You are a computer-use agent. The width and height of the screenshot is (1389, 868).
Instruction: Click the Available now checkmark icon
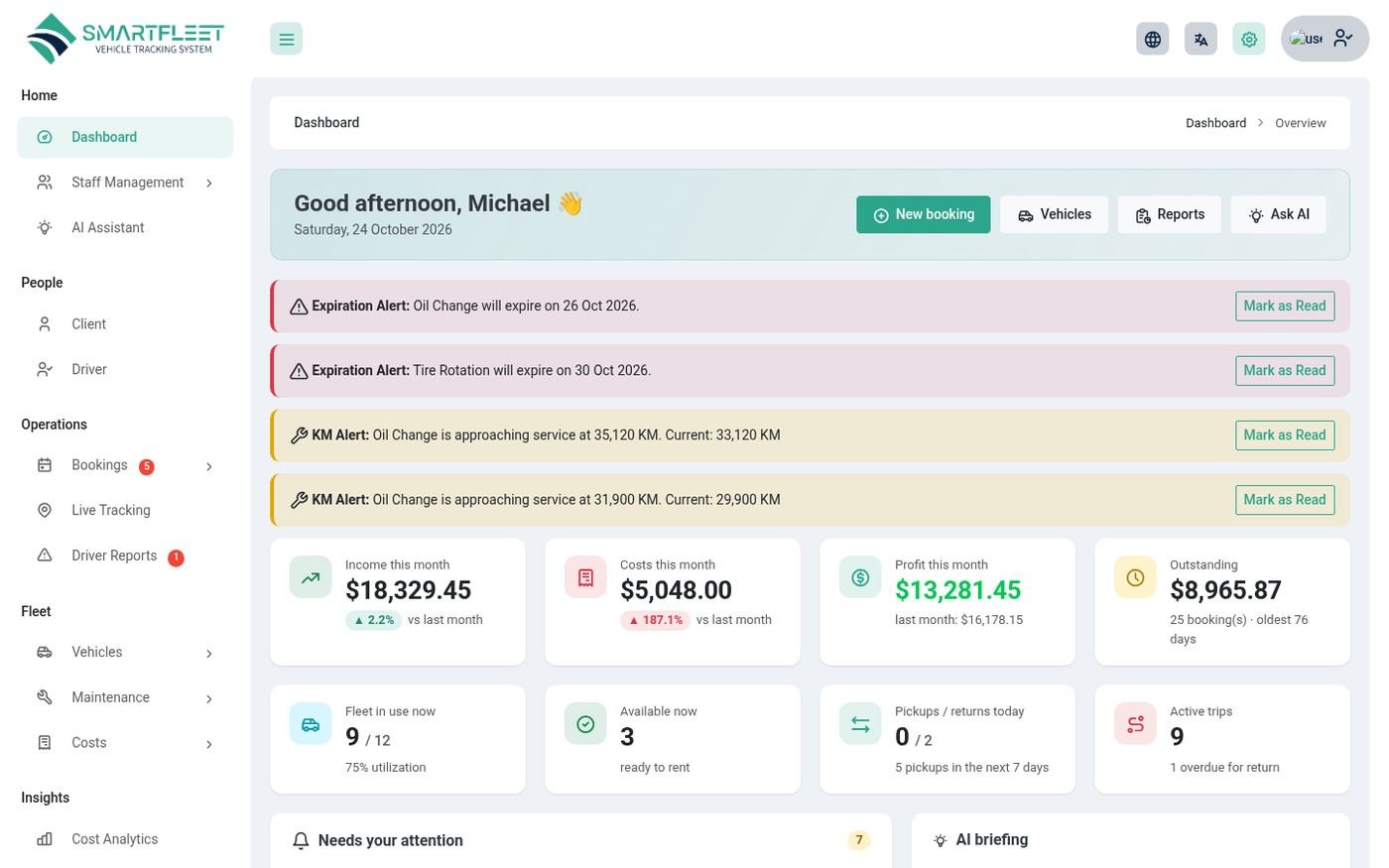[585, 724]
